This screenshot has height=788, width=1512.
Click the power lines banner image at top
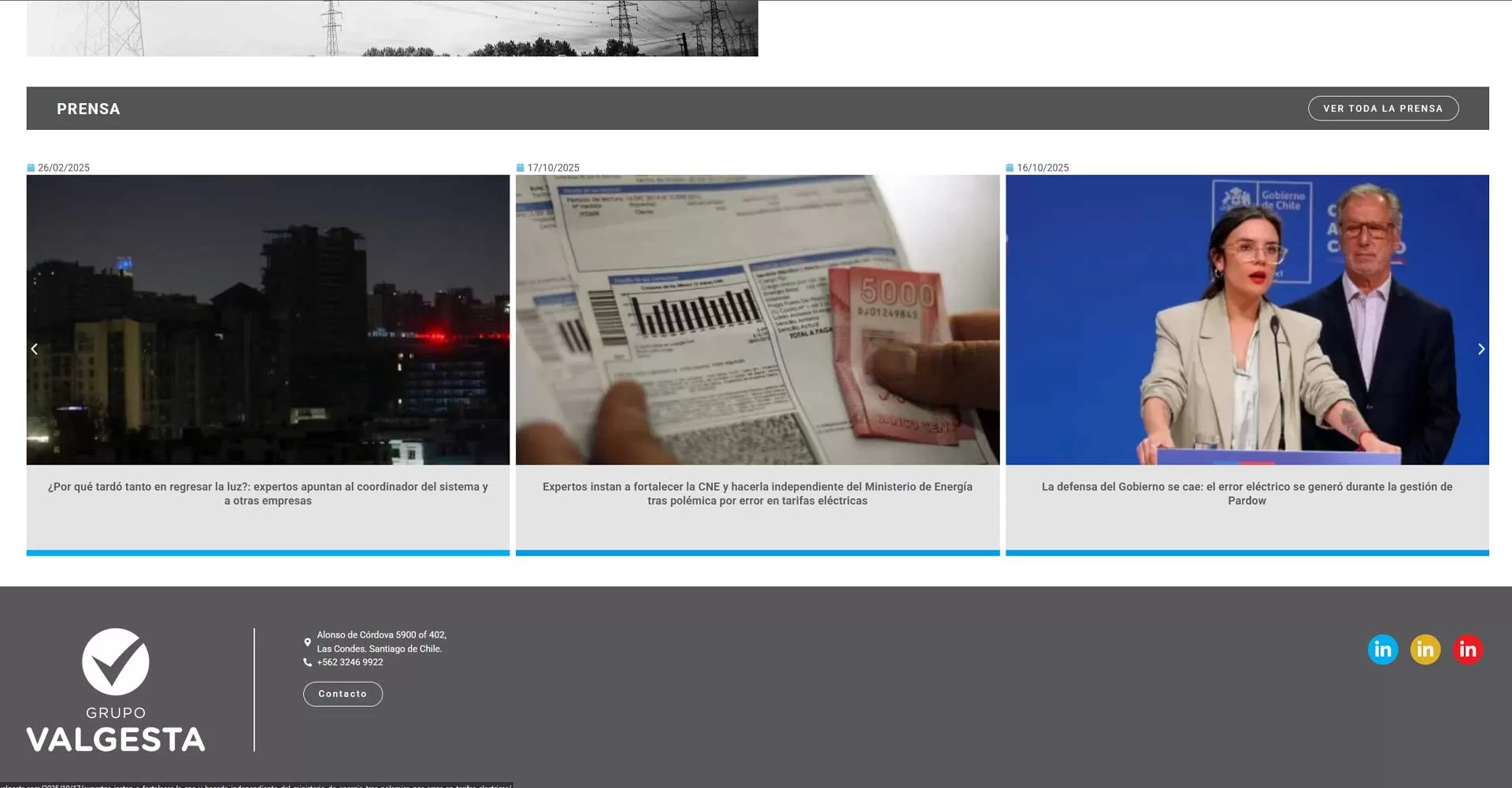point(392,28)
